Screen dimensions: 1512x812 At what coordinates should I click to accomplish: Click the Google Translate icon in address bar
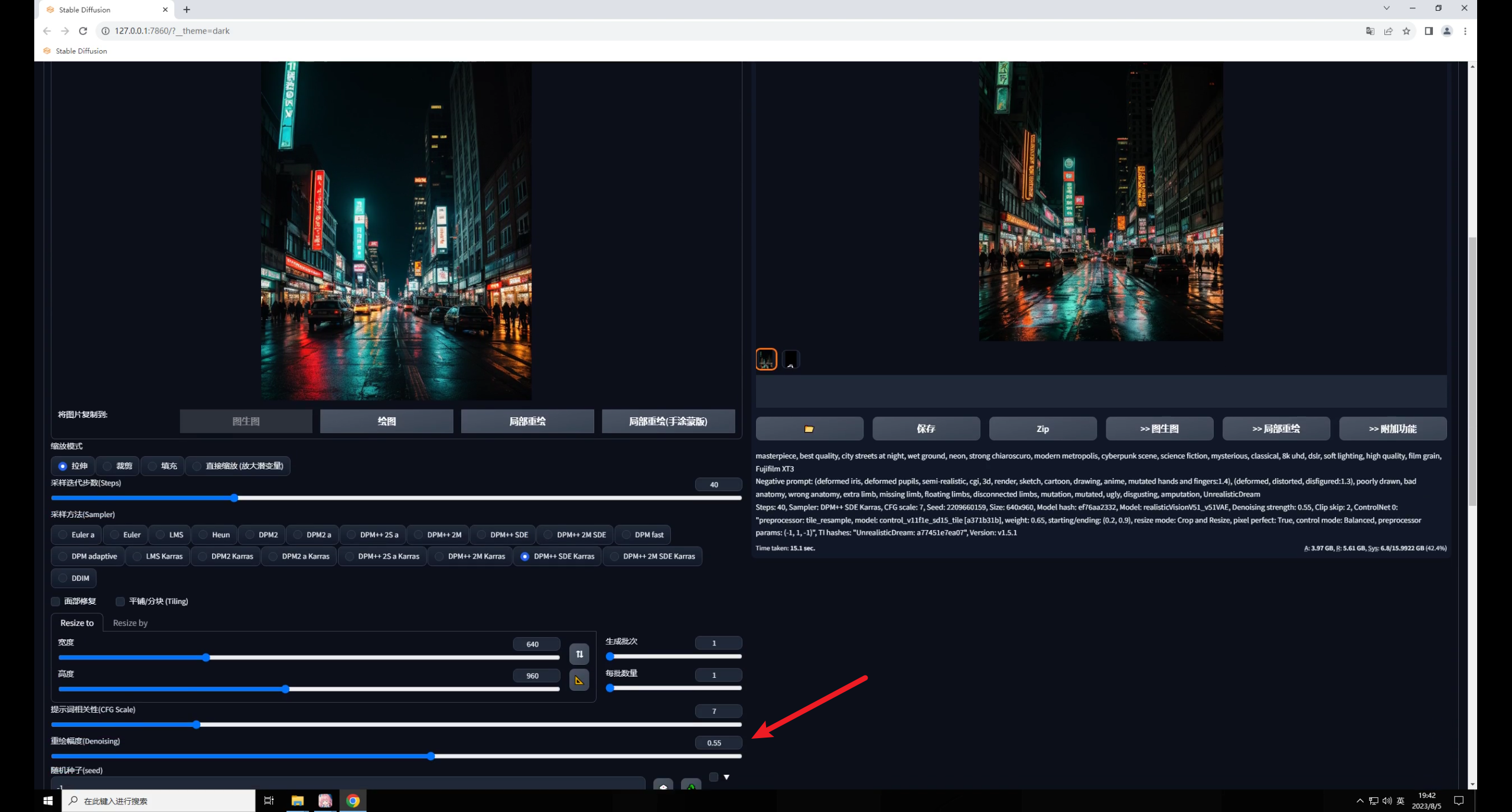pos(1370,31)
